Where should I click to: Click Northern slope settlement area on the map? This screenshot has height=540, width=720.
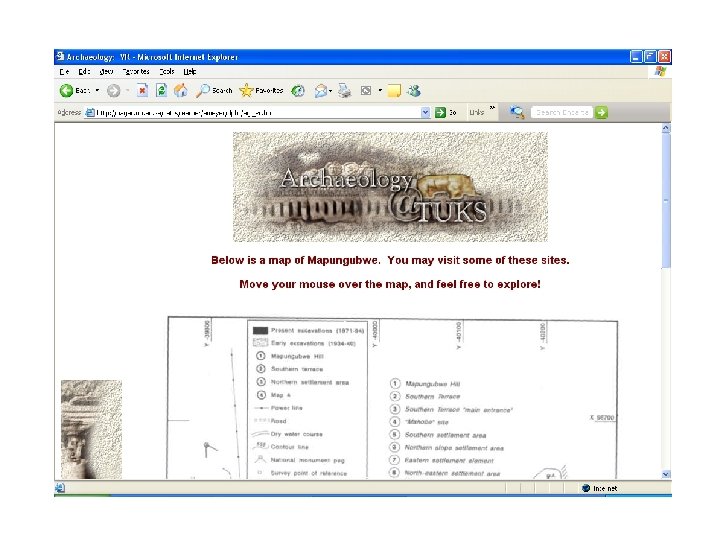pos(454,448)
